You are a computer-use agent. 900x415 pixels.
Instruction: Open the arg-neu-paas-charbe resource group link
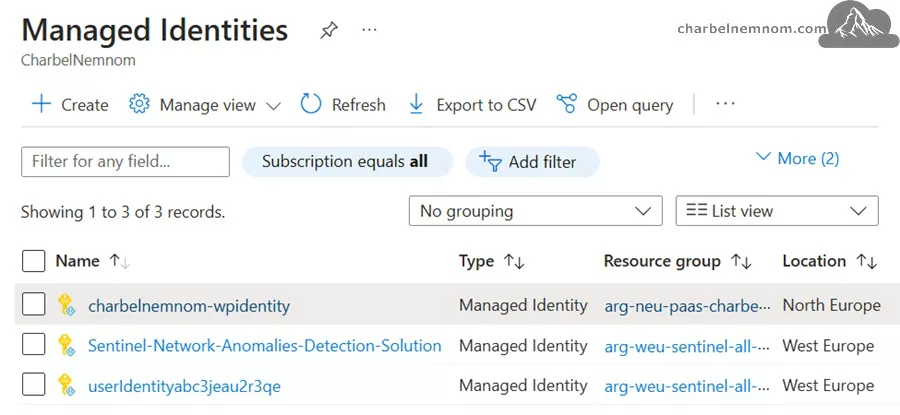pyautogui.click(x=688, y=306)
